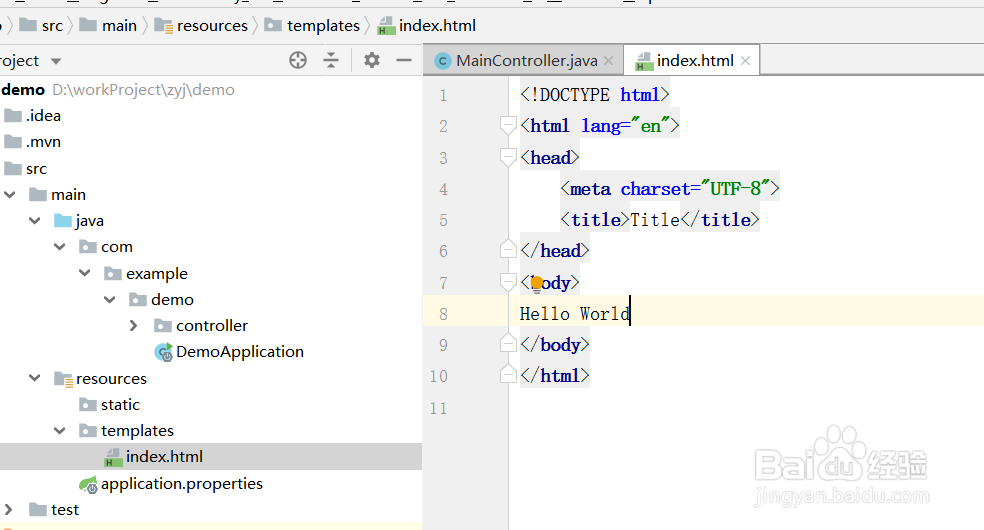Click the yellow lightbulb intention icon
984x530 pixels.
click(x=537, y=284)
